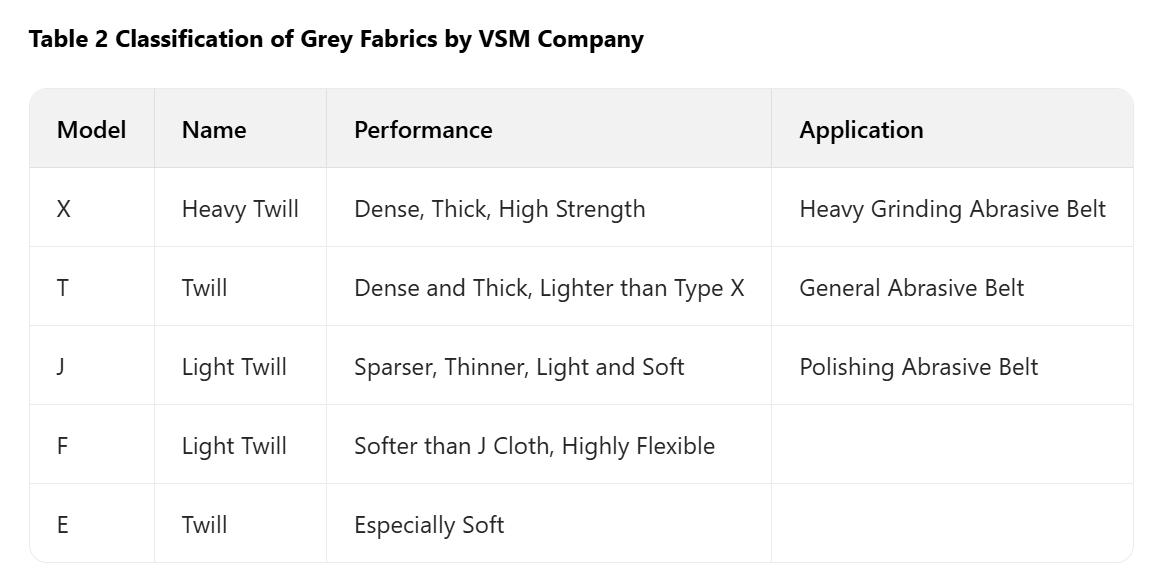Click the Heavy Twill name cell
The image size is (1152, 578).
(x=240, y=209)
